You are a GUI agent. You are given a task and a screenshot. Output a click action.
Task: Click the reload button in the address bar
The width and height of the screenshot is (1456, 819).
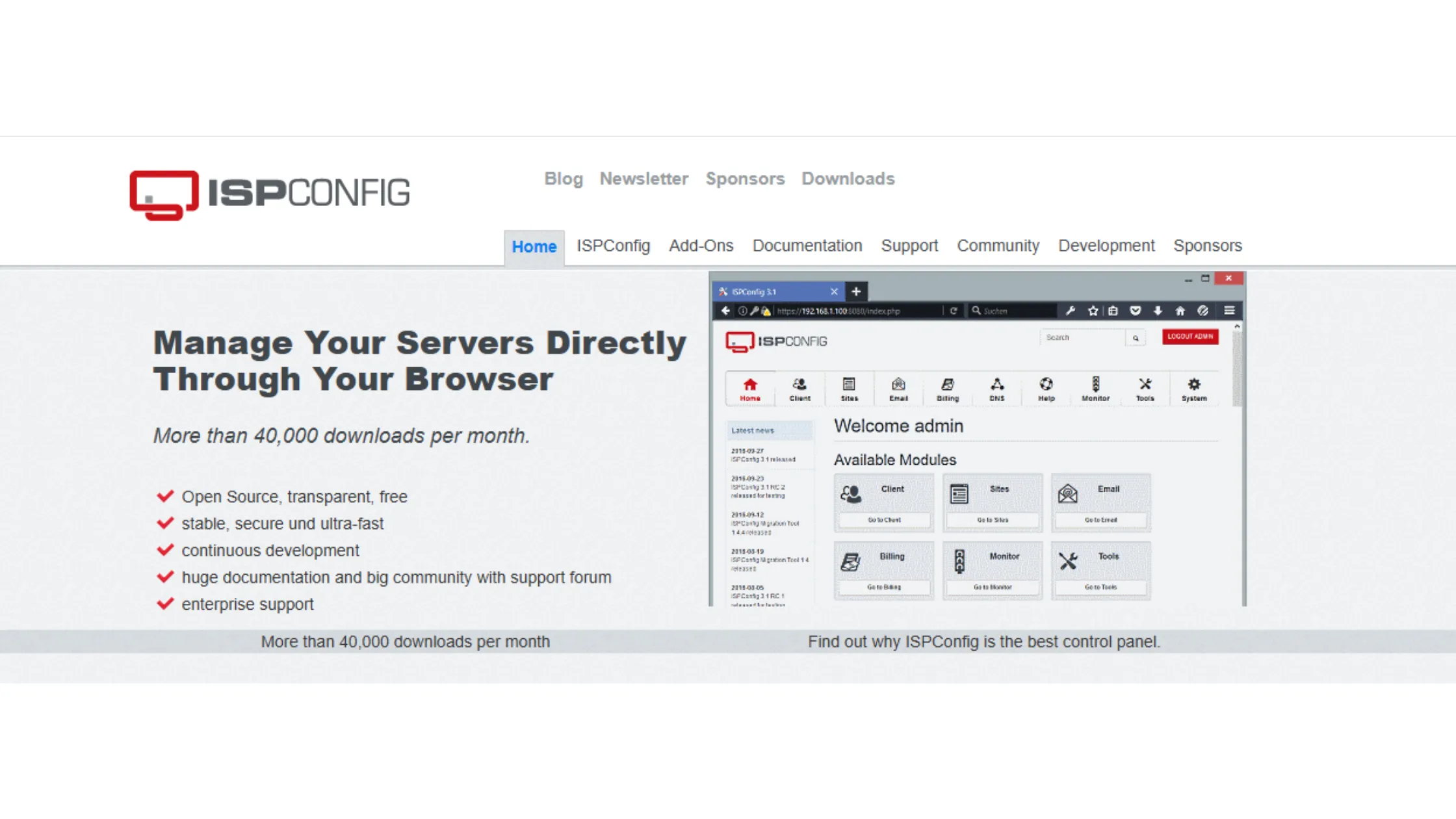954,311
